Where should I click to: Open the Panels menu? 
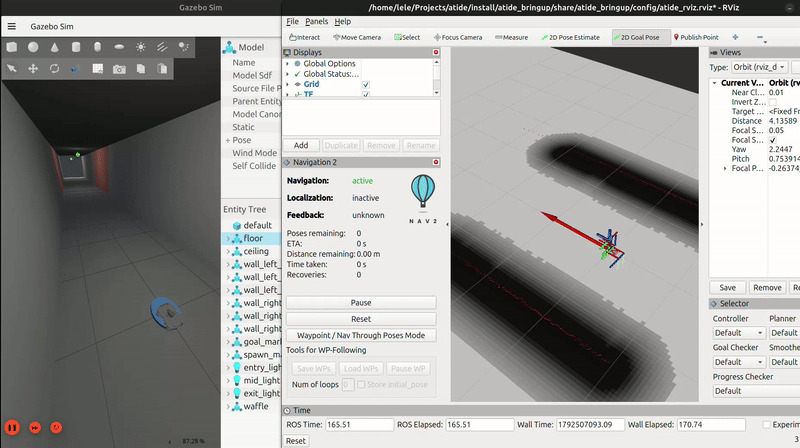coord(316,21)
